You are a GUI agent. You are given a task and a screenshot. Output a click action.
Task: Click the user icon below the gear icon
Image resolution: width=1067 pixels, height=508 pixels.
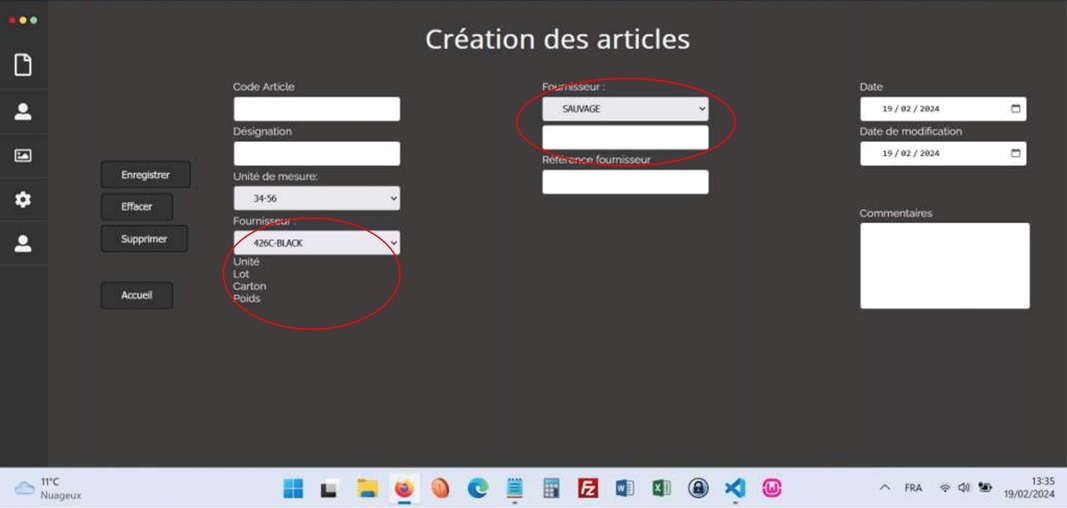pos(23,243)
